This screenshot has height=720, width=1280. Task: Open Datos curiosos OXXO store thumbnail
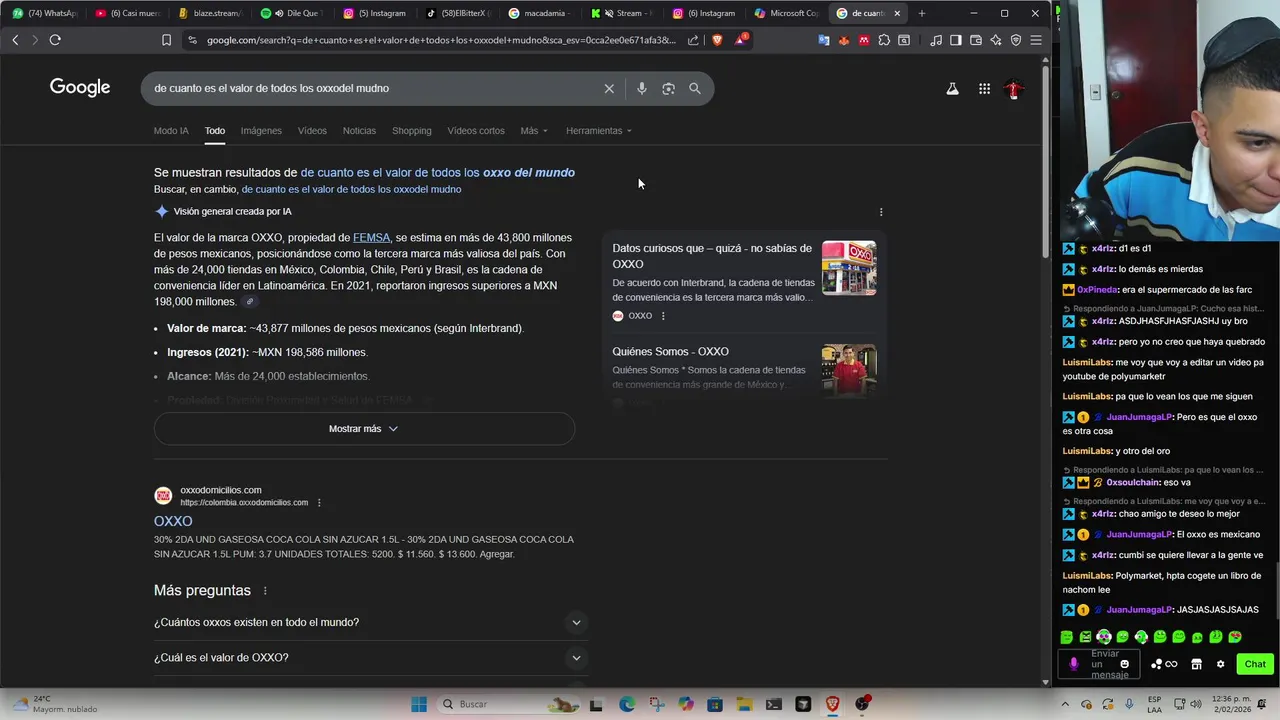849,268
